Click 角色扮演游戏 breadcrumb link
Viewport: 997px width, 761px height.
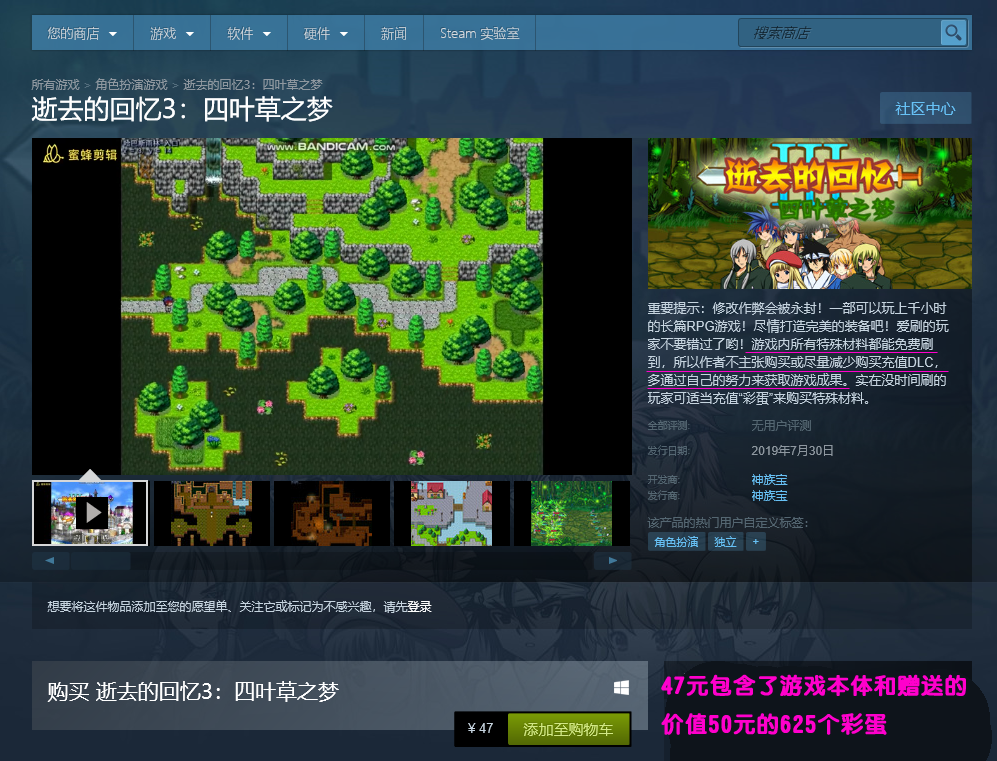pyautogui.click(x=131, y=85)
